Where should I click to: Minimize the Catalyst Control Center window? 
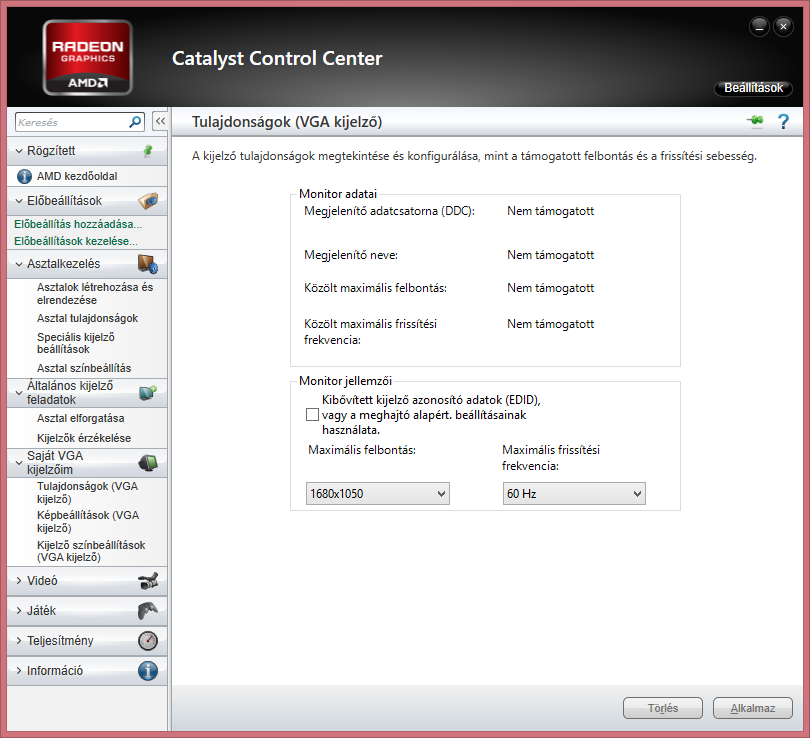pos(759,26)
